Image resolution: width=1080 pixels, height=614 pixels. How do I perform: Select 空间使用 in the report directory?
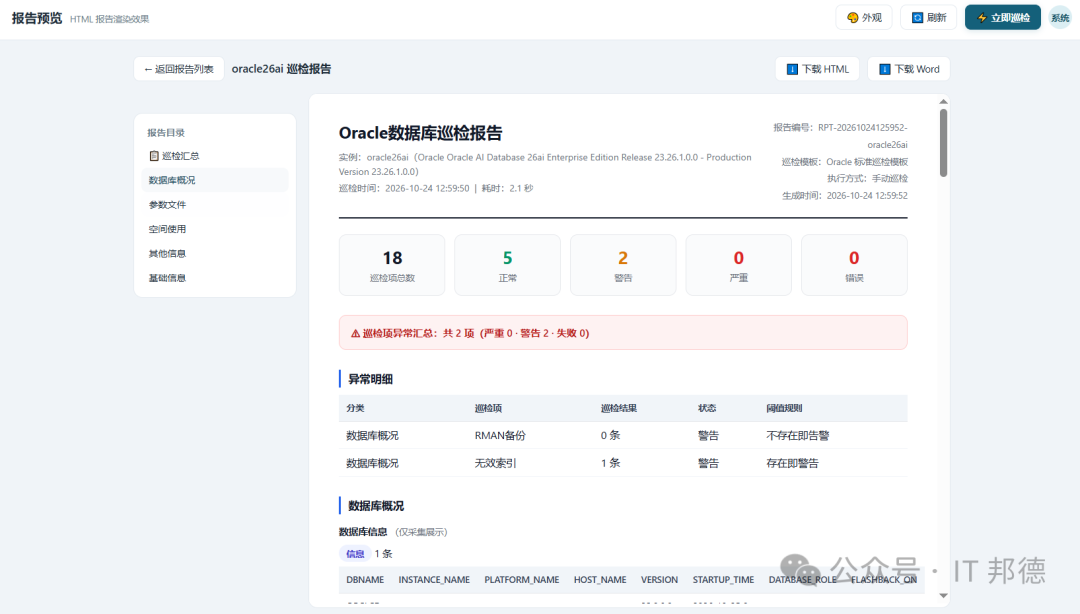coord(215,229)
